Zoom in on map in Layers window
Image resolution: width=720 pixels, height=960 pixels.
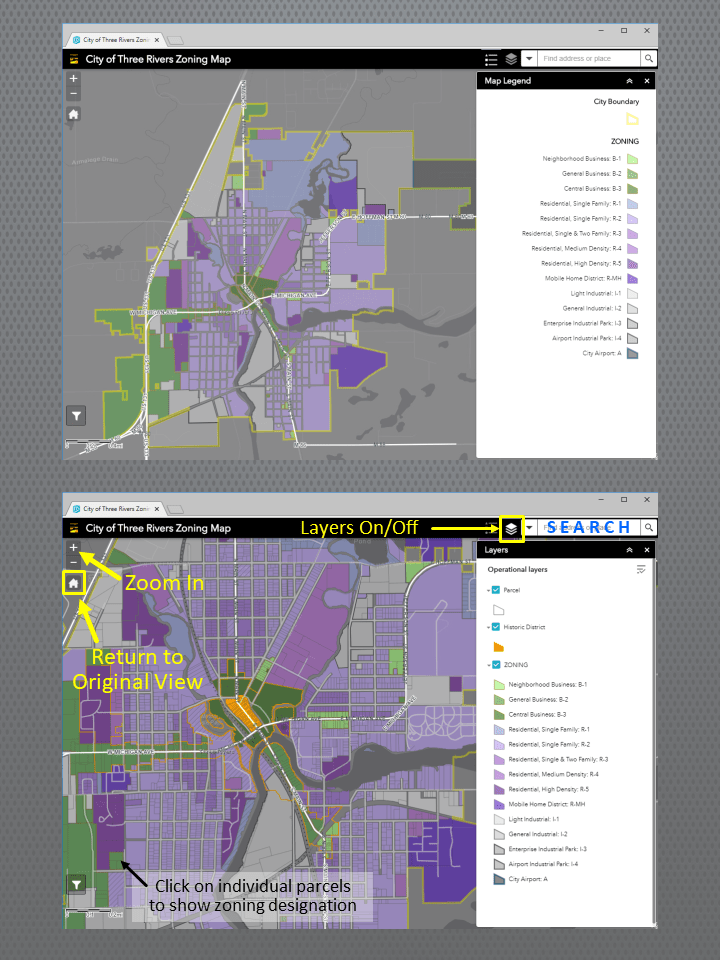73,547
